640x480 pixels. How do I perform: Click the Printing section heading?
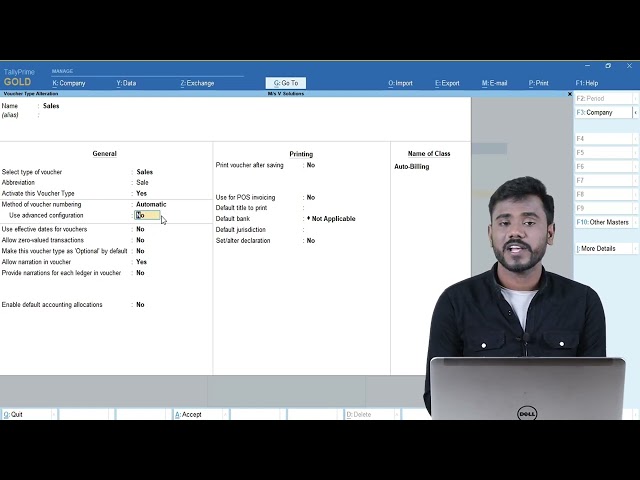click(x=301, y=154)
